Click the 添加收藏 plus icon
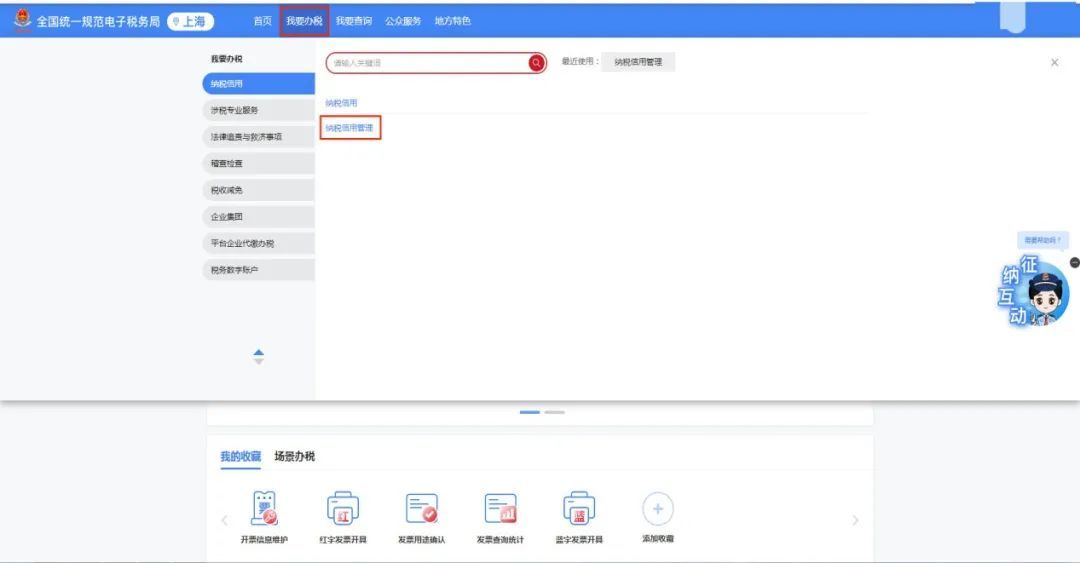The image size is (1080, 563). tap(657, 509)
